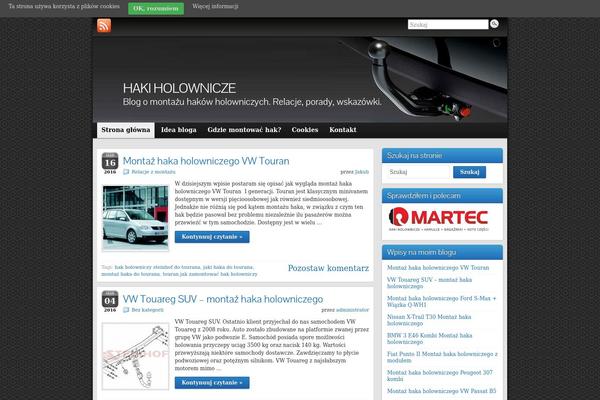
Task: Open tag touran jak zamontować hak holowniczy
Action: click(210, 274)
